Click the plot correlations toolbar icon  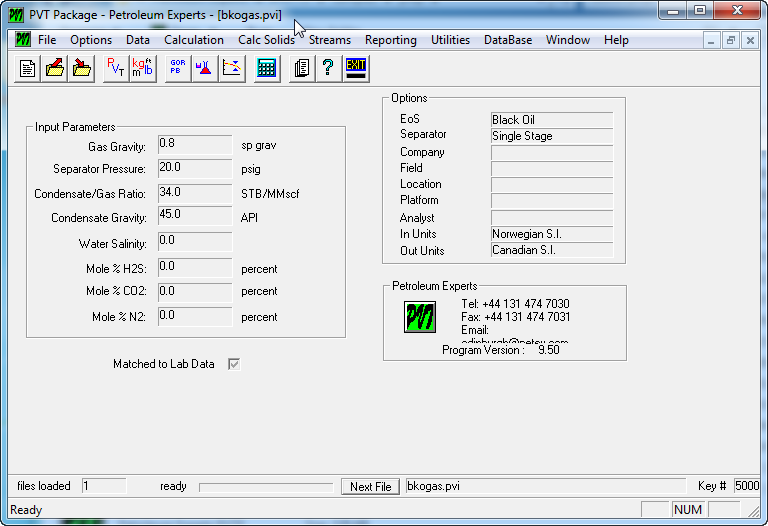232,69
